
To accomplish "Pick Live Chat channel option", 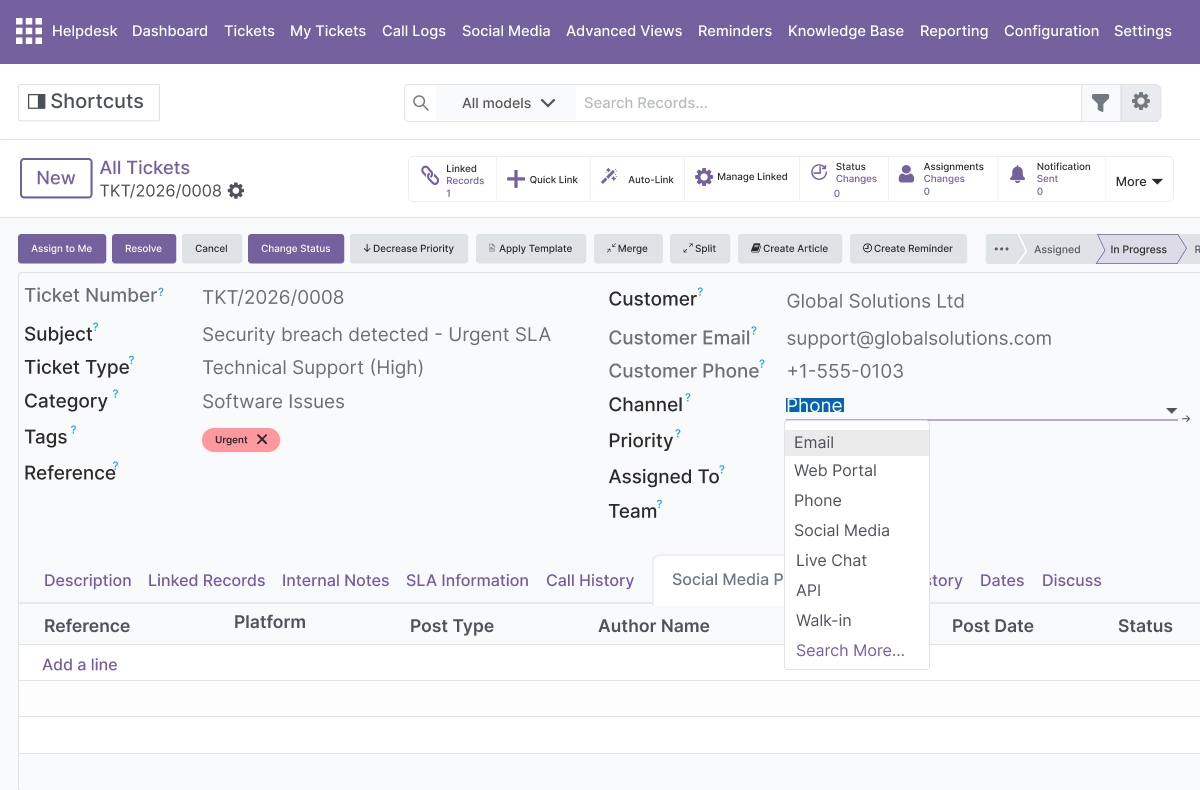I will (857, 560).
